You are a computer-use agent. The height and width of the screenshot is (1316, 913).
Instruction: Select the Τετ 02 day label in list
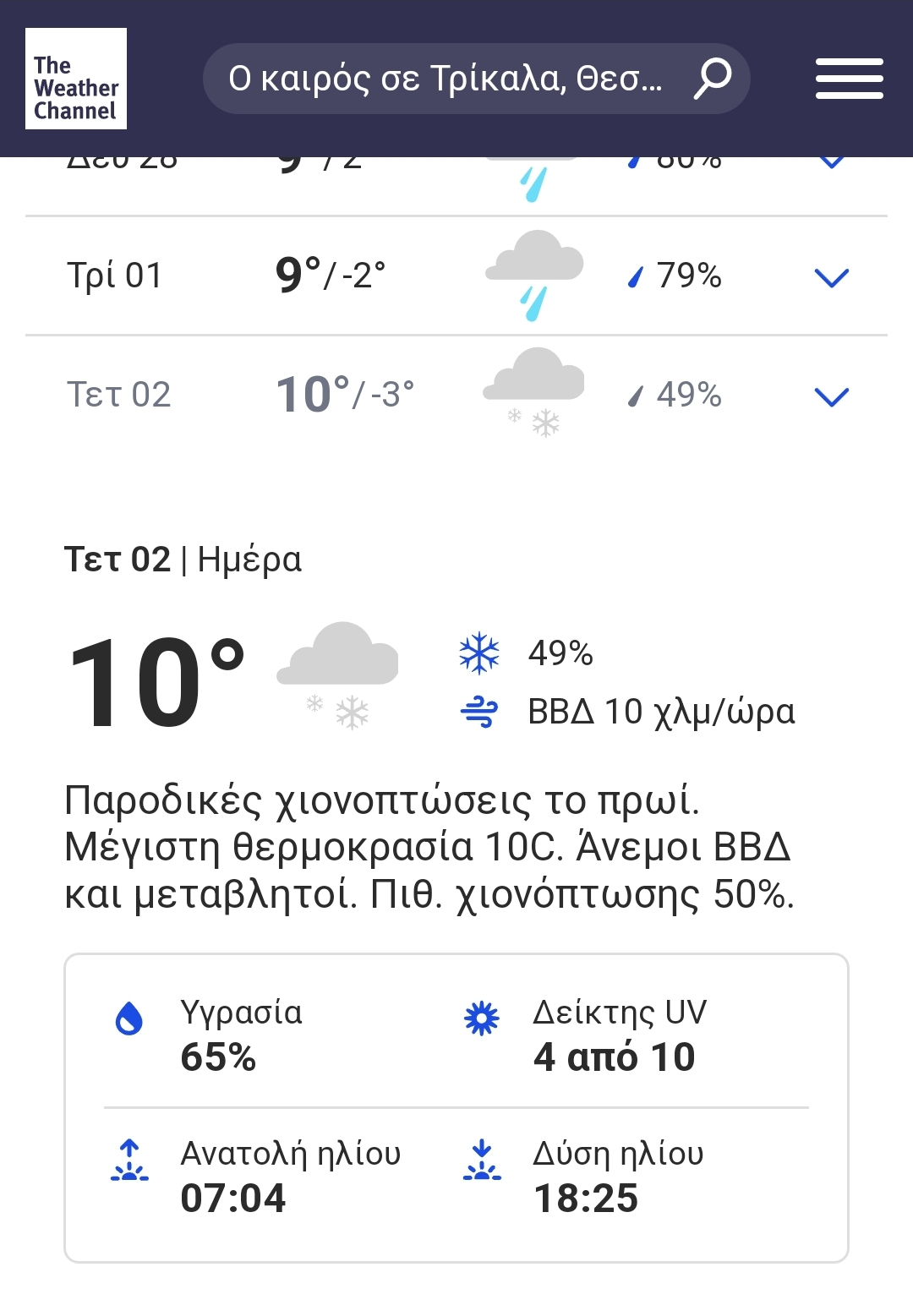pos(119,396)
